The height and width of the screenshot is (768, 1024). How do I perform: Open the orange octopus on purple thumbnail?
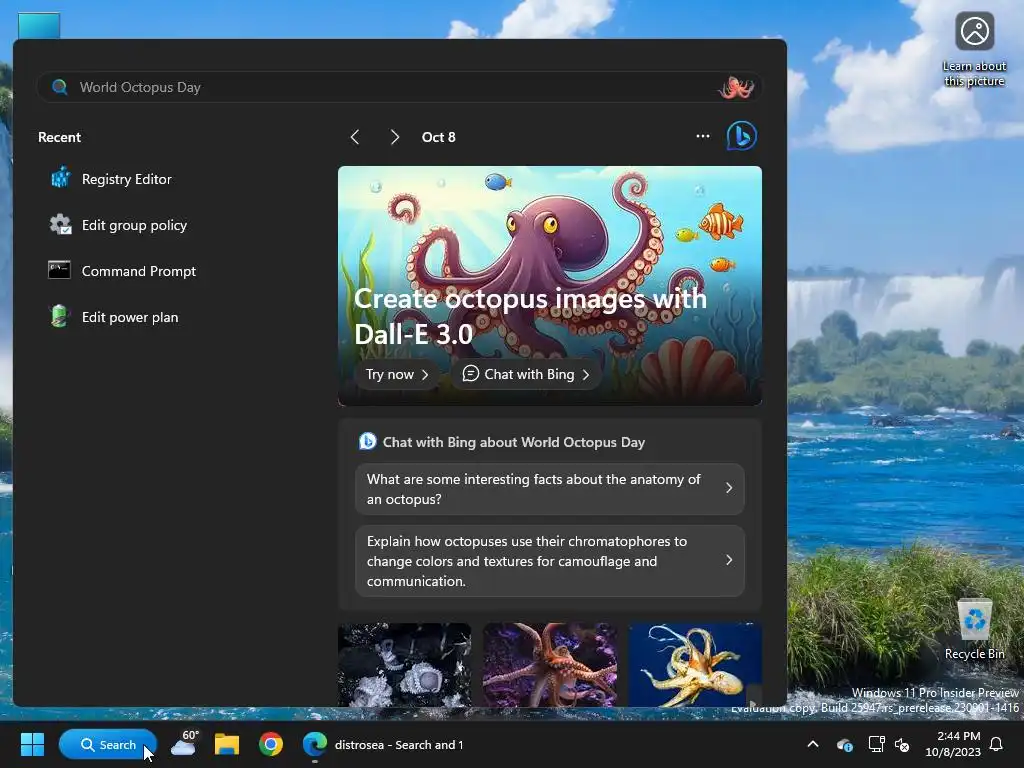pos(550,665)
